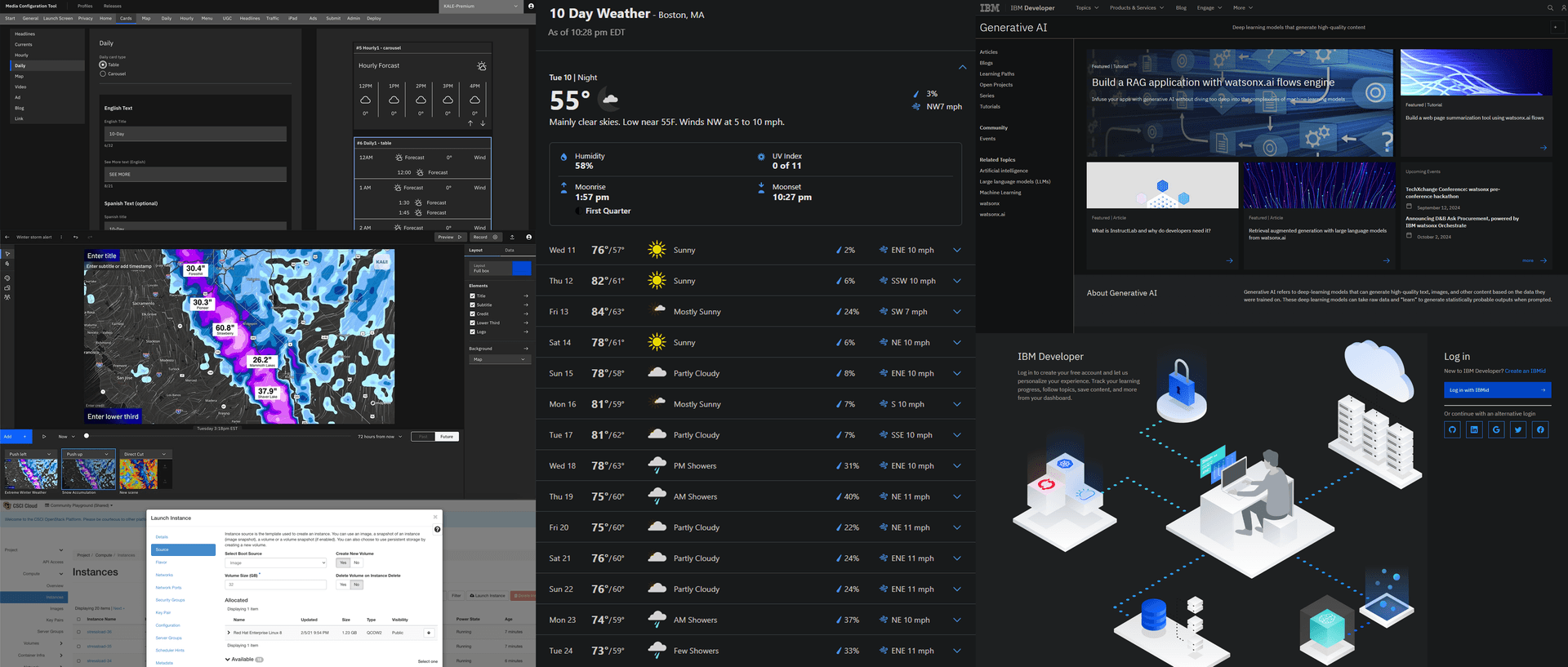The image size is (1568, 667).
Task: Select the Snow Accumulation scene thumbnail
Action: coord(89,474)
